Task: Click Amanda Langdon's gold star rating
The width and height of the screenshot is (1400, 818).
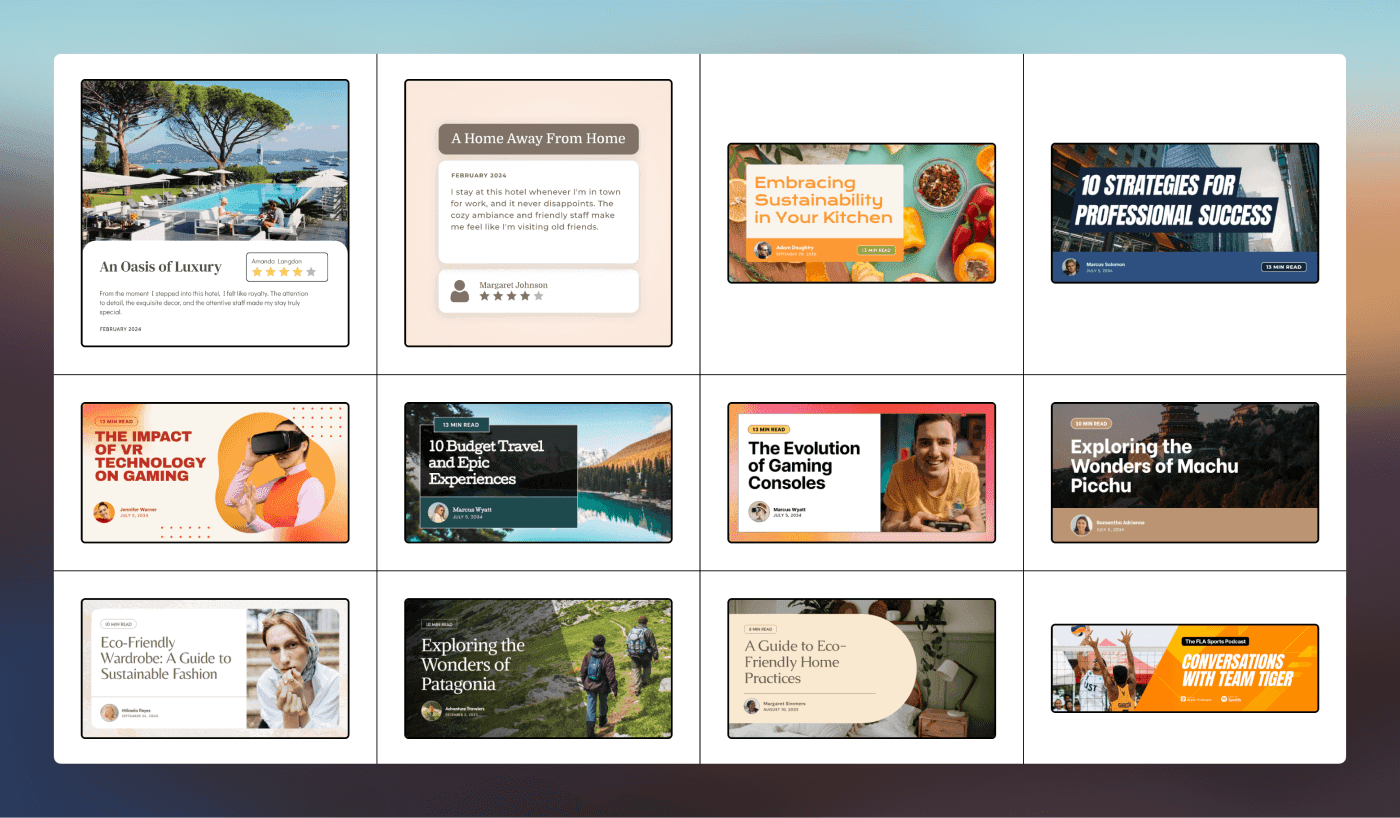Action: point(284,271)
